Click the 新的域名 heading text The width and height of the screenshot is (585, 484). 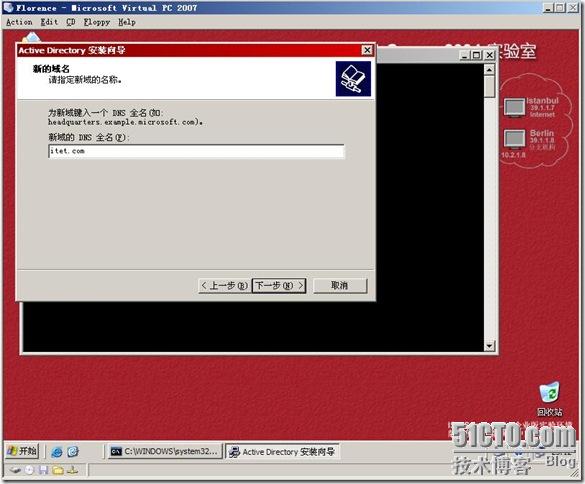(51, 69)
